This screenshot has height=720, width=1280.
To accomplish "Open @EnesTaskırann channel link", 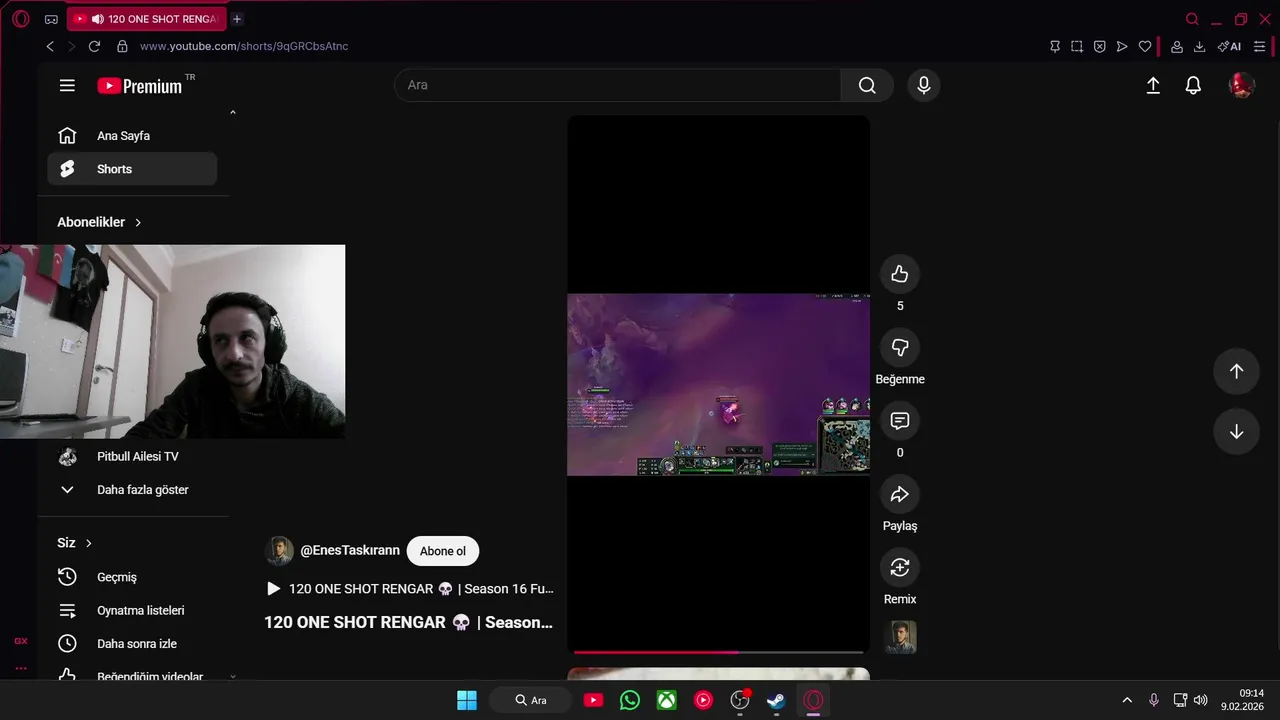I will 350,551.
